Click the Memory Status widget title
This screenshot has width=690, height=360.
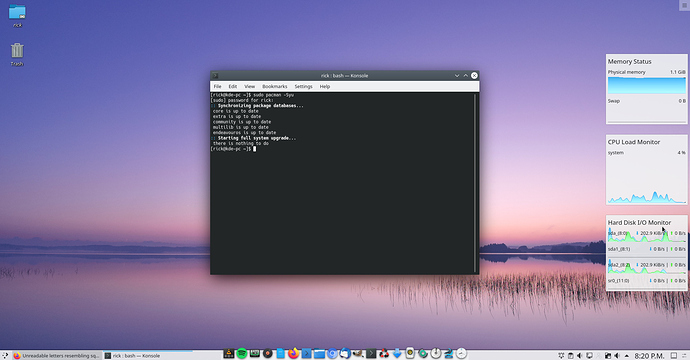tap(629, 62)
